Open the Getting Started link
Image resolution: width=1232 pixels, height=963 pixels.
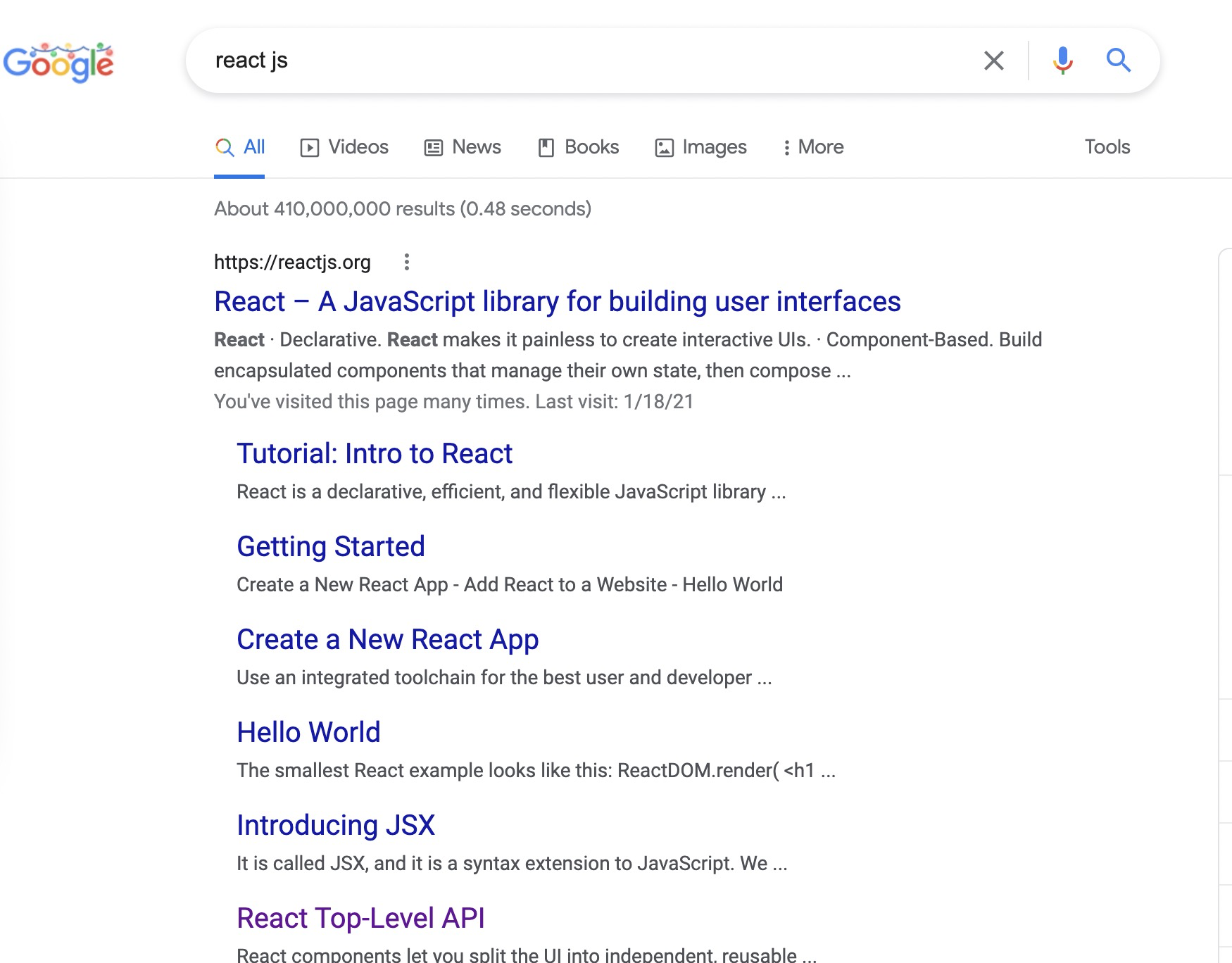coord(330,546)
